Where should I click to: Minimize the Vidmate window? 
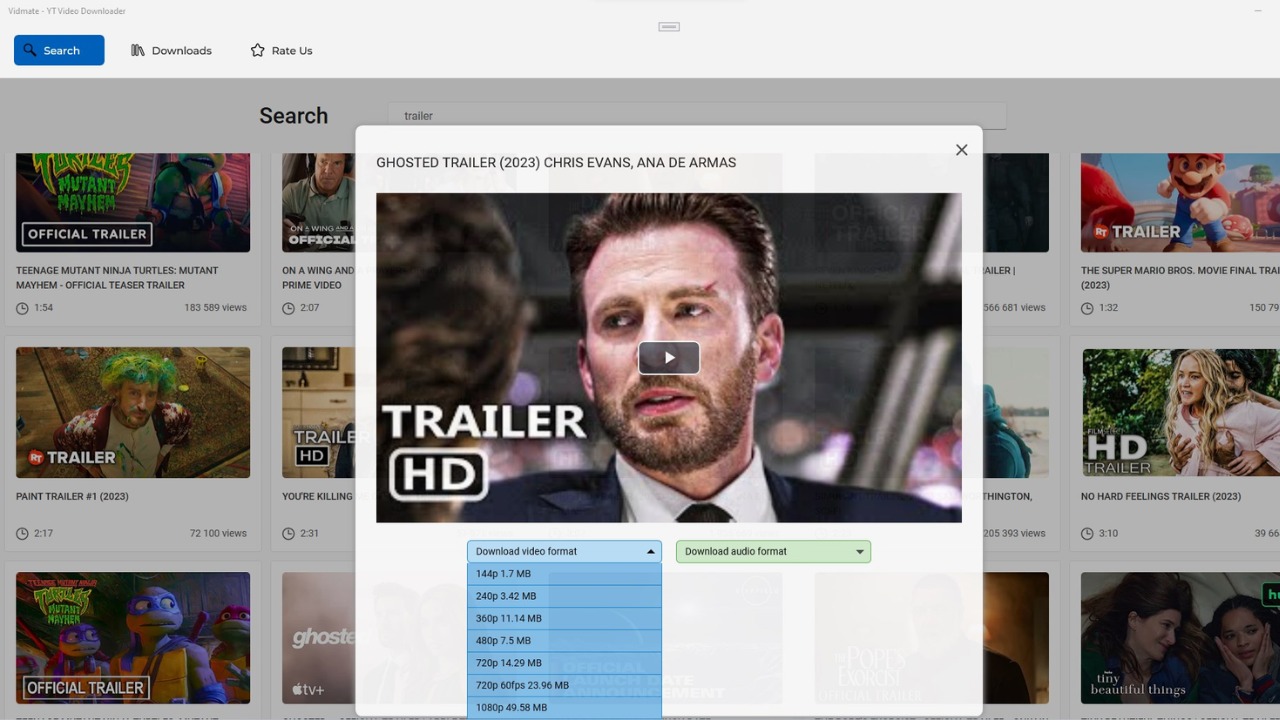[1258, 11]
